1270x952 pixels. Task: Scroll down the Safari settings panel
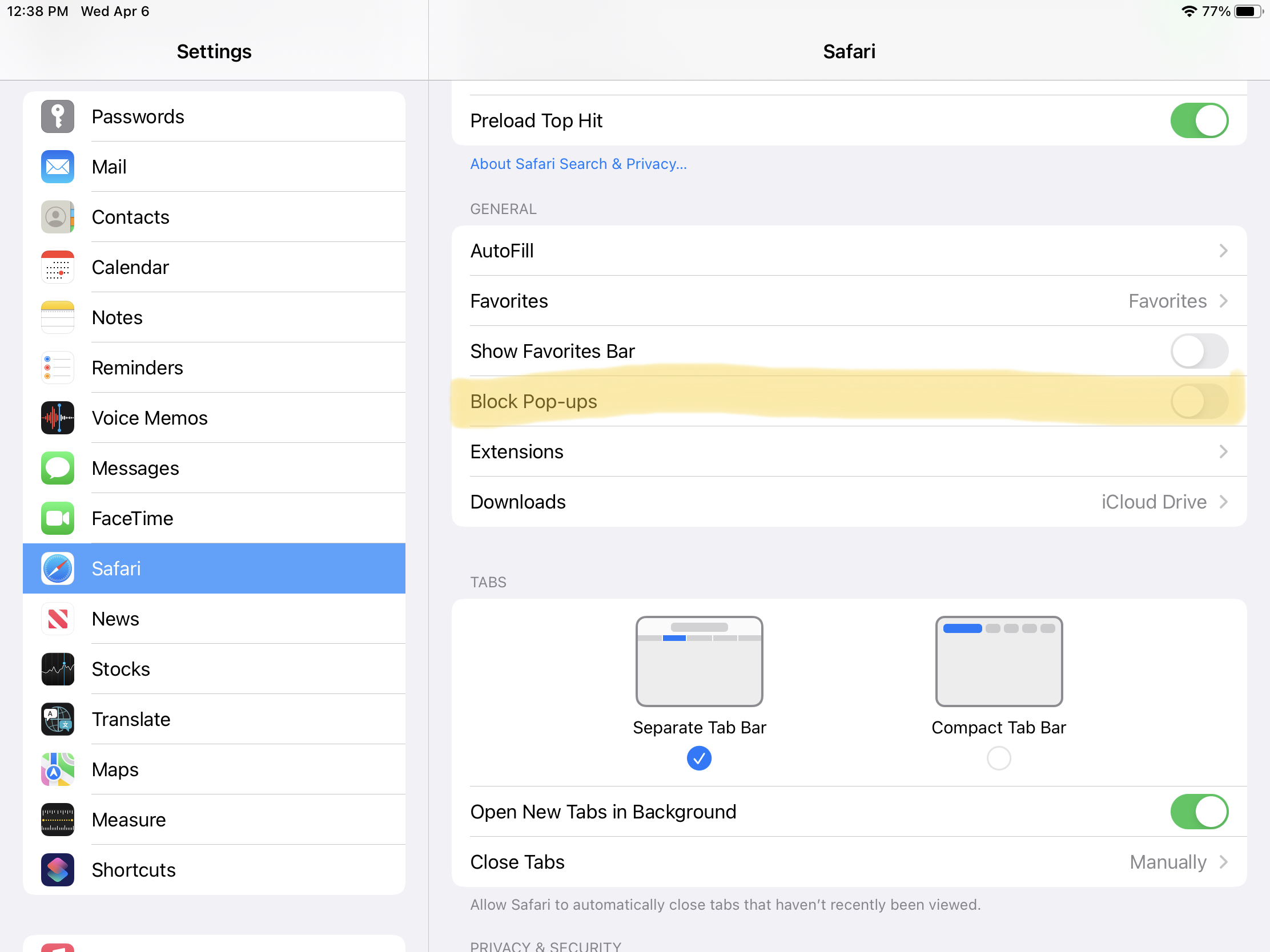tap(848, 500)
